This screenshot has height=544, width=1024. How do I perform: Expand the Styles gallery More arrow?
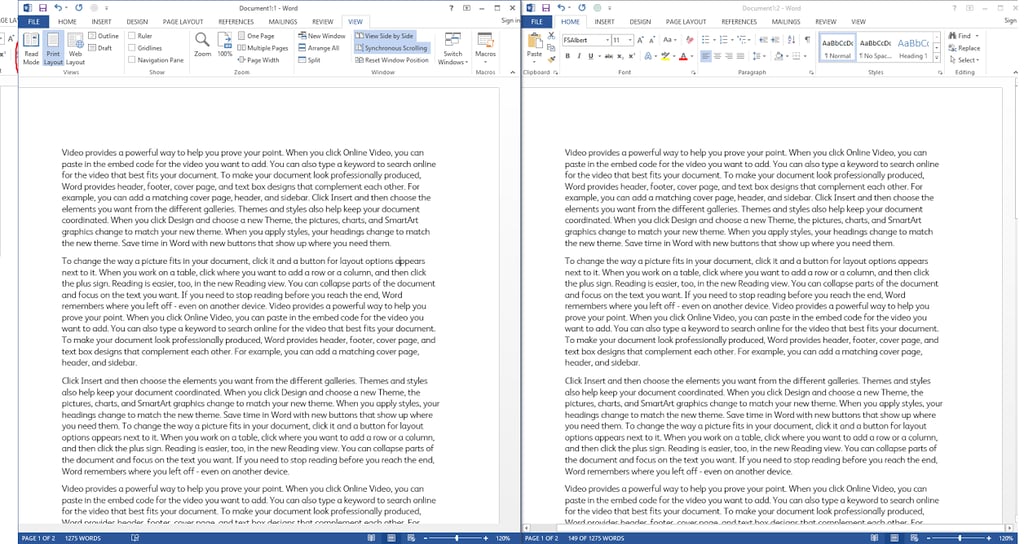(x=936, y=59)
